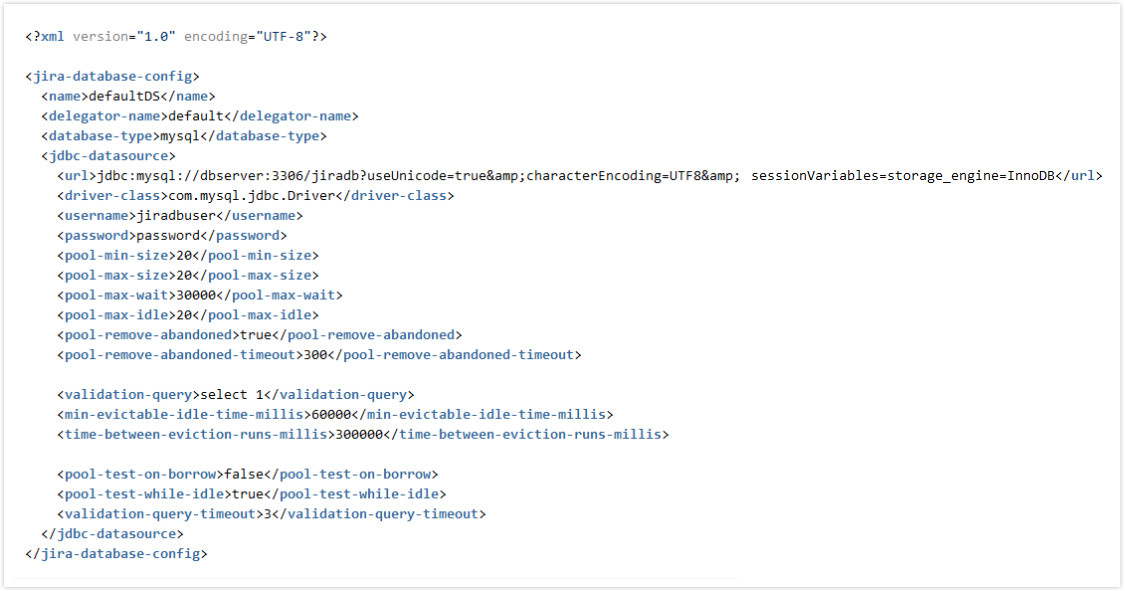Click the min-evictable-idle-time-millis line
The height and width of the screenshot is (591, 1125).
[x=335, y=414]
